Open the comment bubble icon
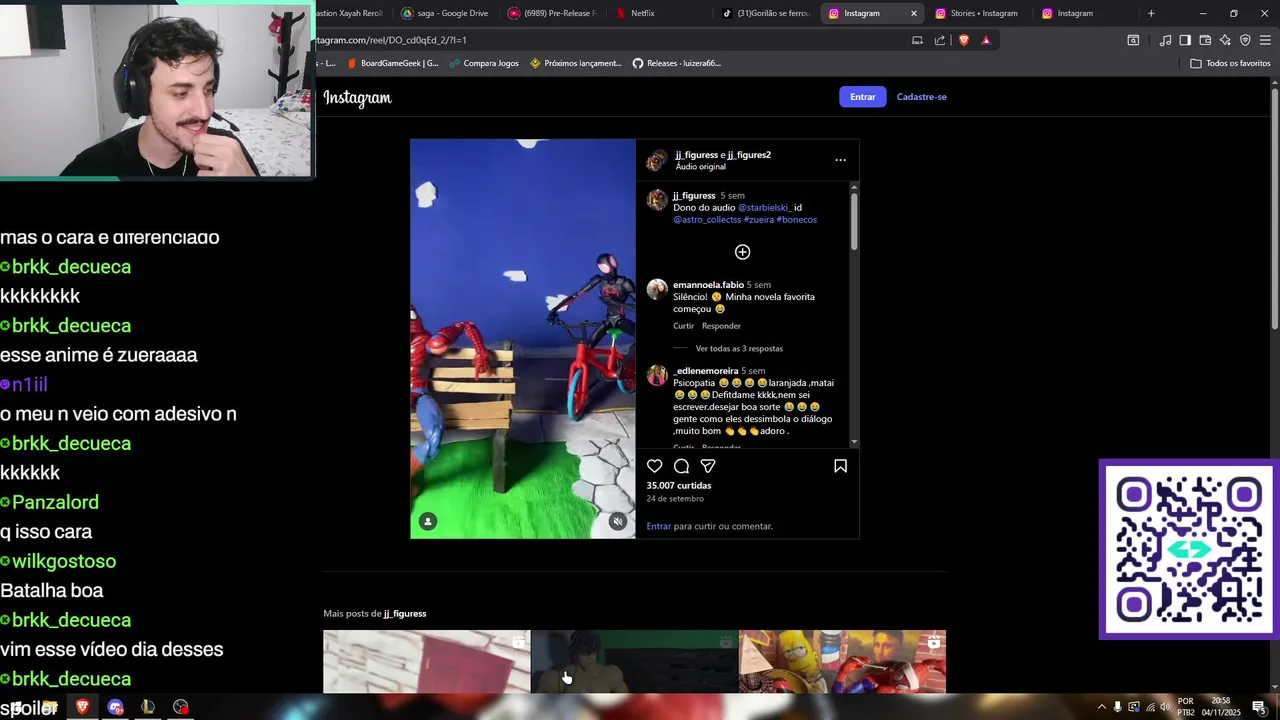 [681, 466]
